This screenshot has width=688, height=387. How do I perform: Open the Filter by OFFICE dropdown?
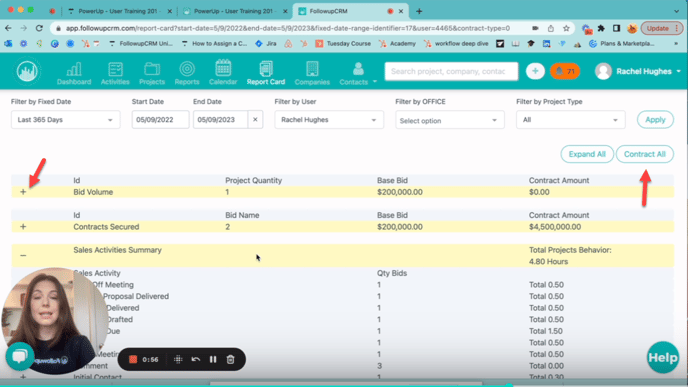click(x=450, y=120)
